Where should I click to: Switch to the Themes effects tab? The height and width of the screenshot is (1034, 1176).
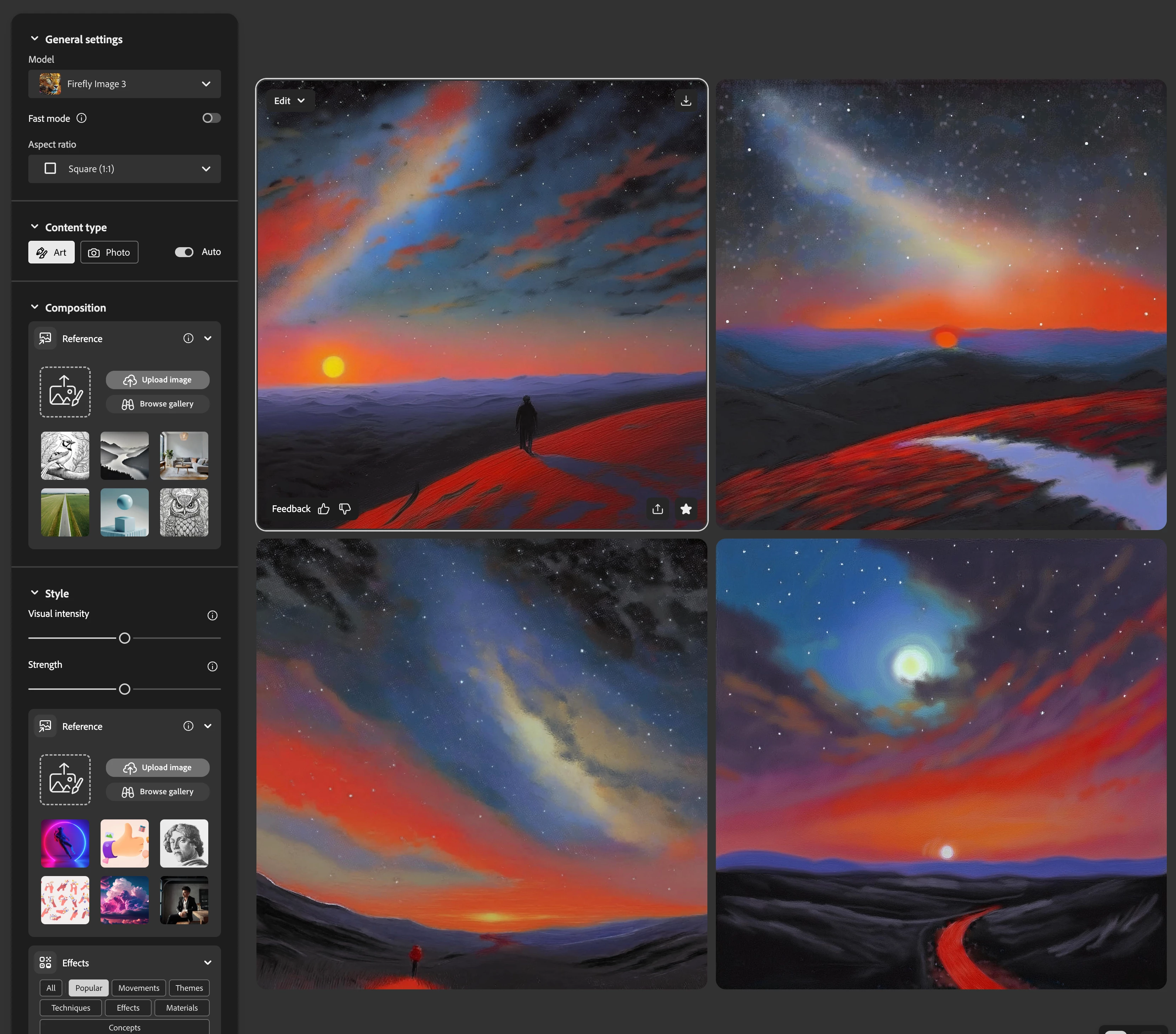point(189,988)
